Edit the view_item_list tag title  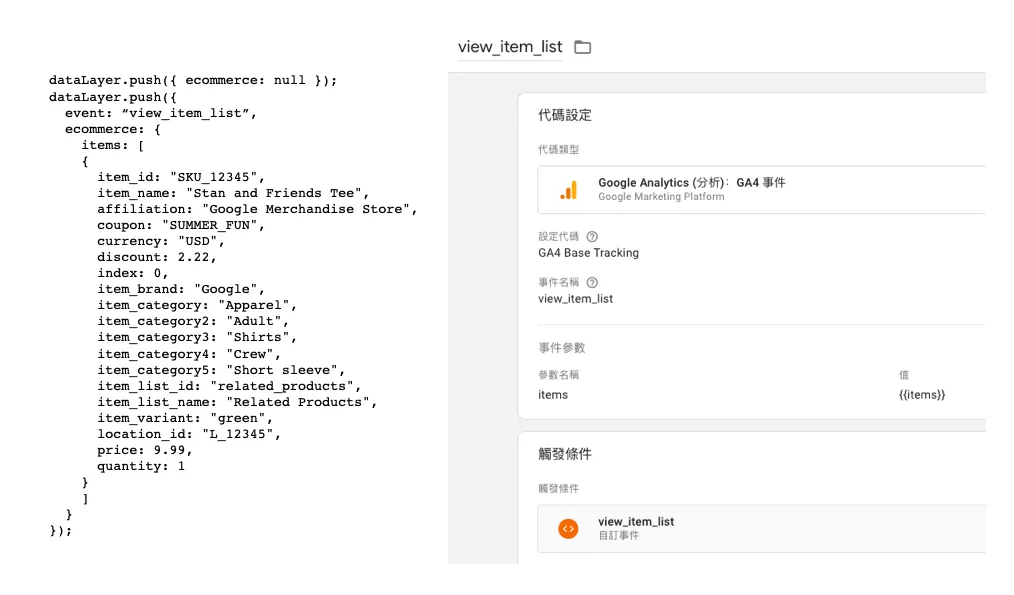pos(510,47)
